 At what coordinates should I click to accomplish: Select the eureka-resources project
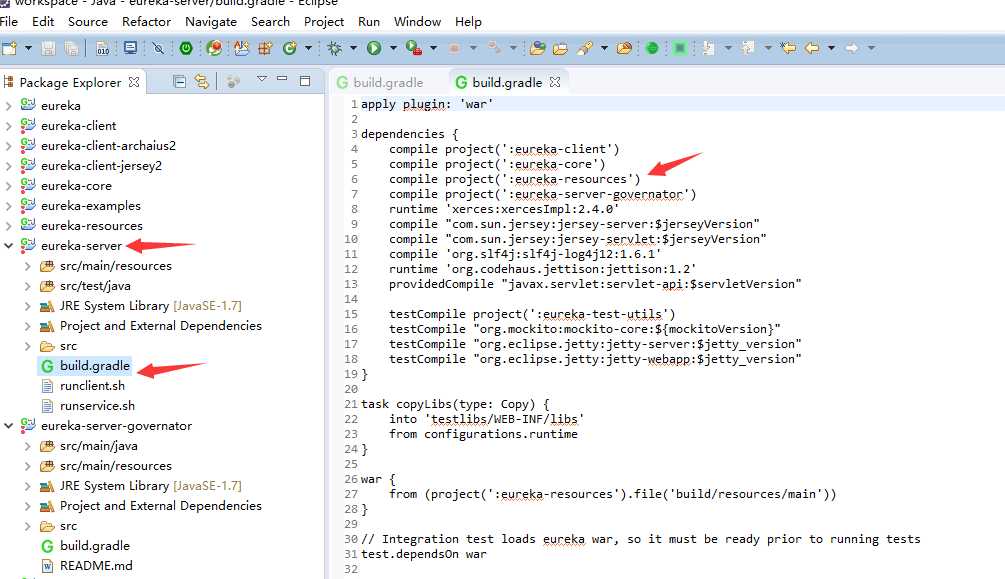[92, 226]
